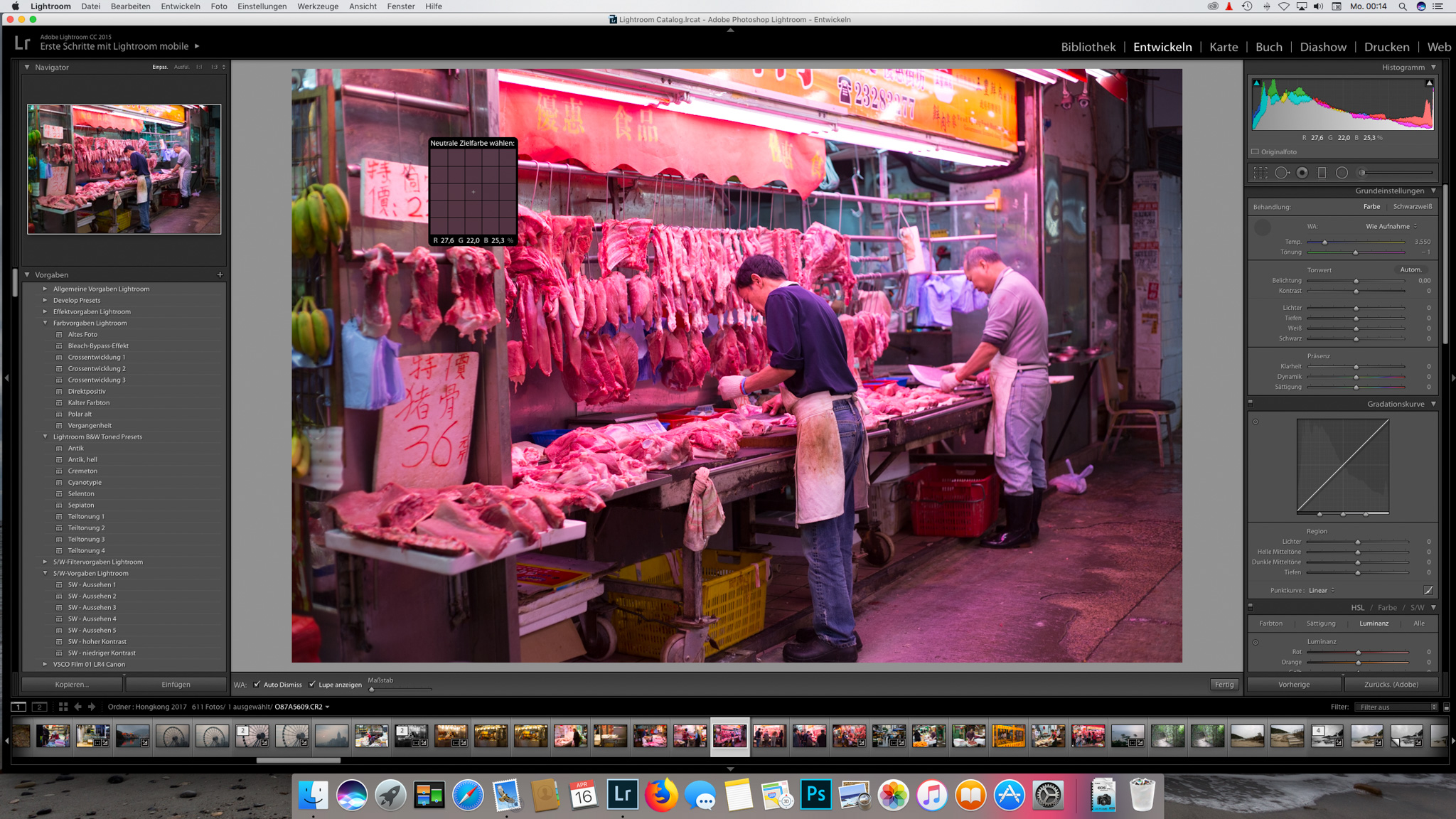The width and height of the screenshot is (1456, 819).
Task: Toggle the Lupe anzeigen checkbox
Action: [312, 685]
